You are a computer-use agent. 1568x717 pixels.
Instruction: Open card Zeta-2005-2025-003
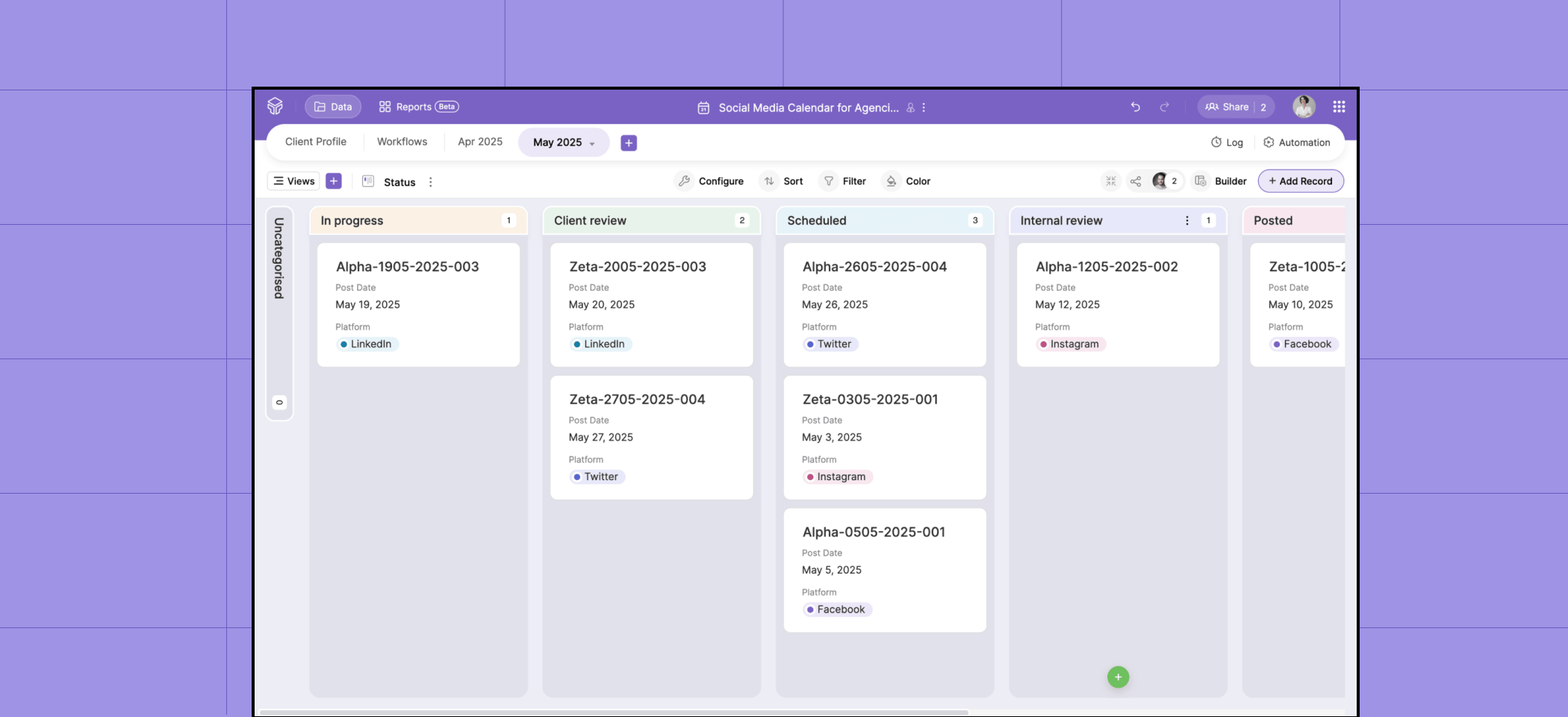point(651,305)
